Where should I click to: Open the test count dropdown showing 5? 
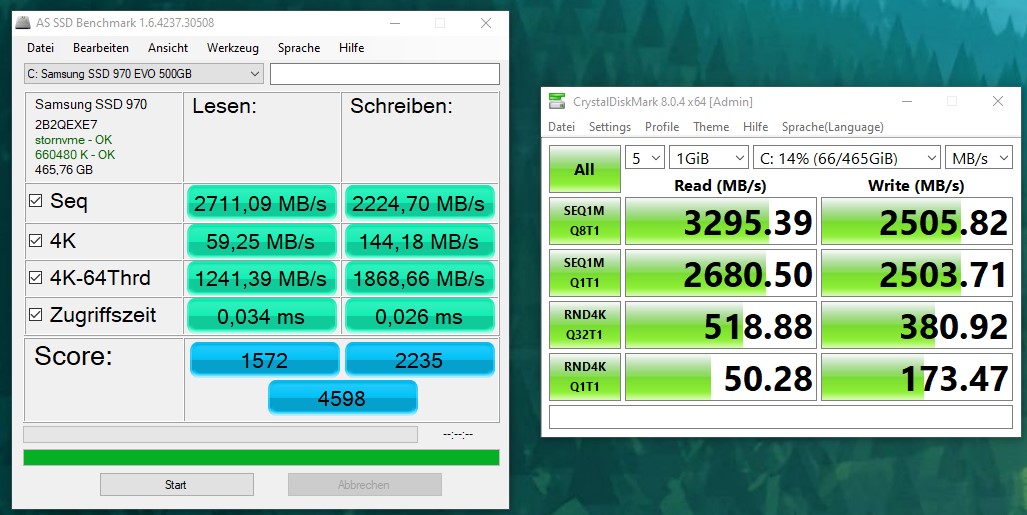(x=645, y=158)
